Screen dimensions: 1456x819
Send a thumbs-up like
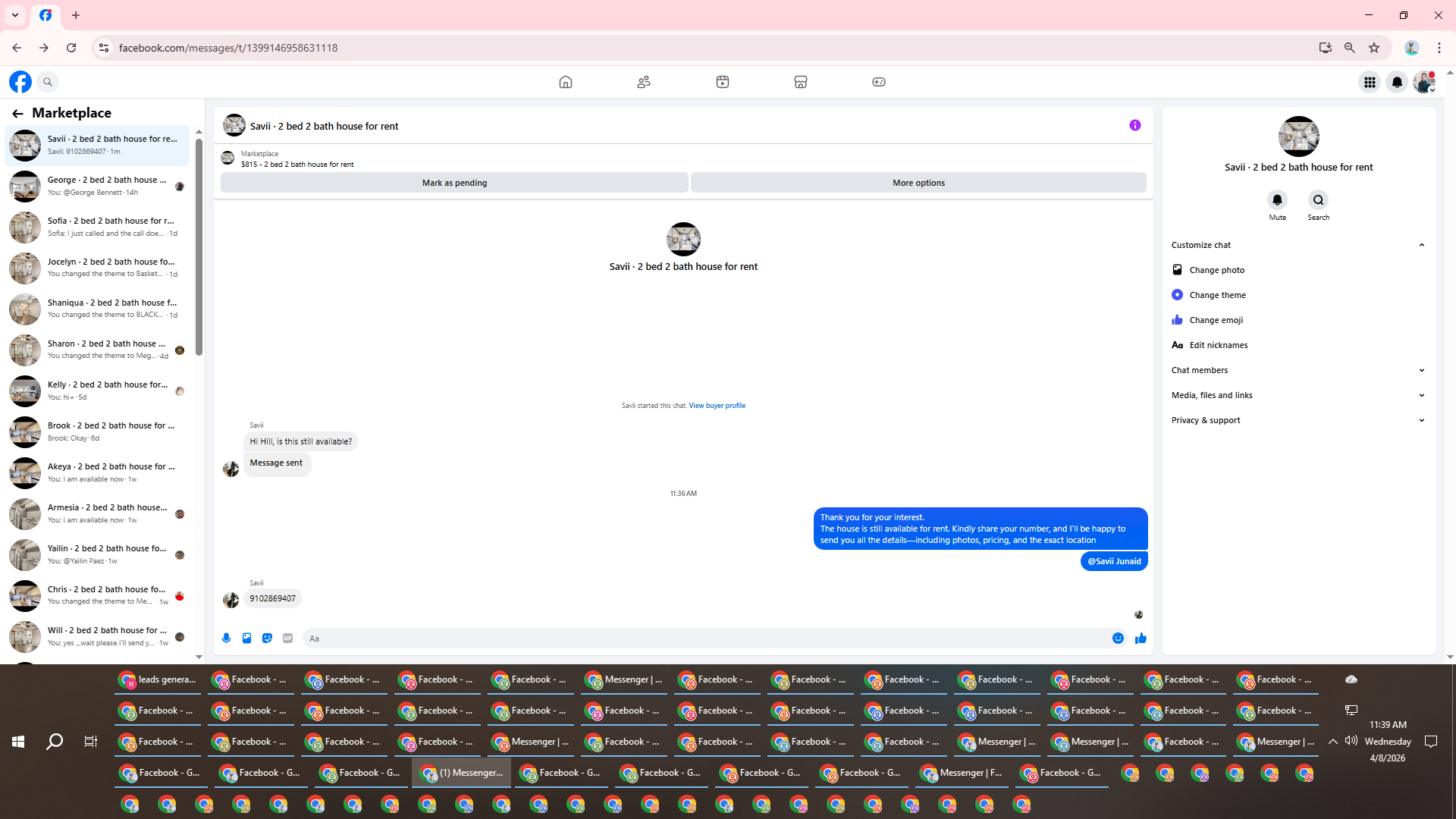coord(1141,639)
